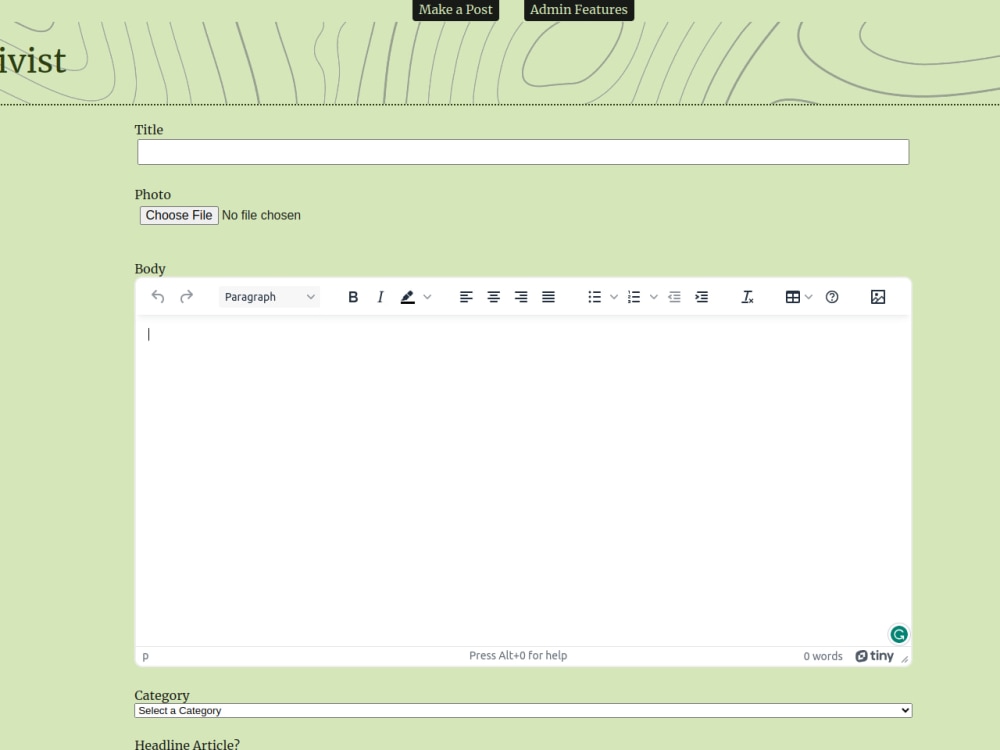Image resolution: width=1000 pixels, height=750 pixels.
Task: Increase the paragraph indent
Action: [x=702, y=297]
